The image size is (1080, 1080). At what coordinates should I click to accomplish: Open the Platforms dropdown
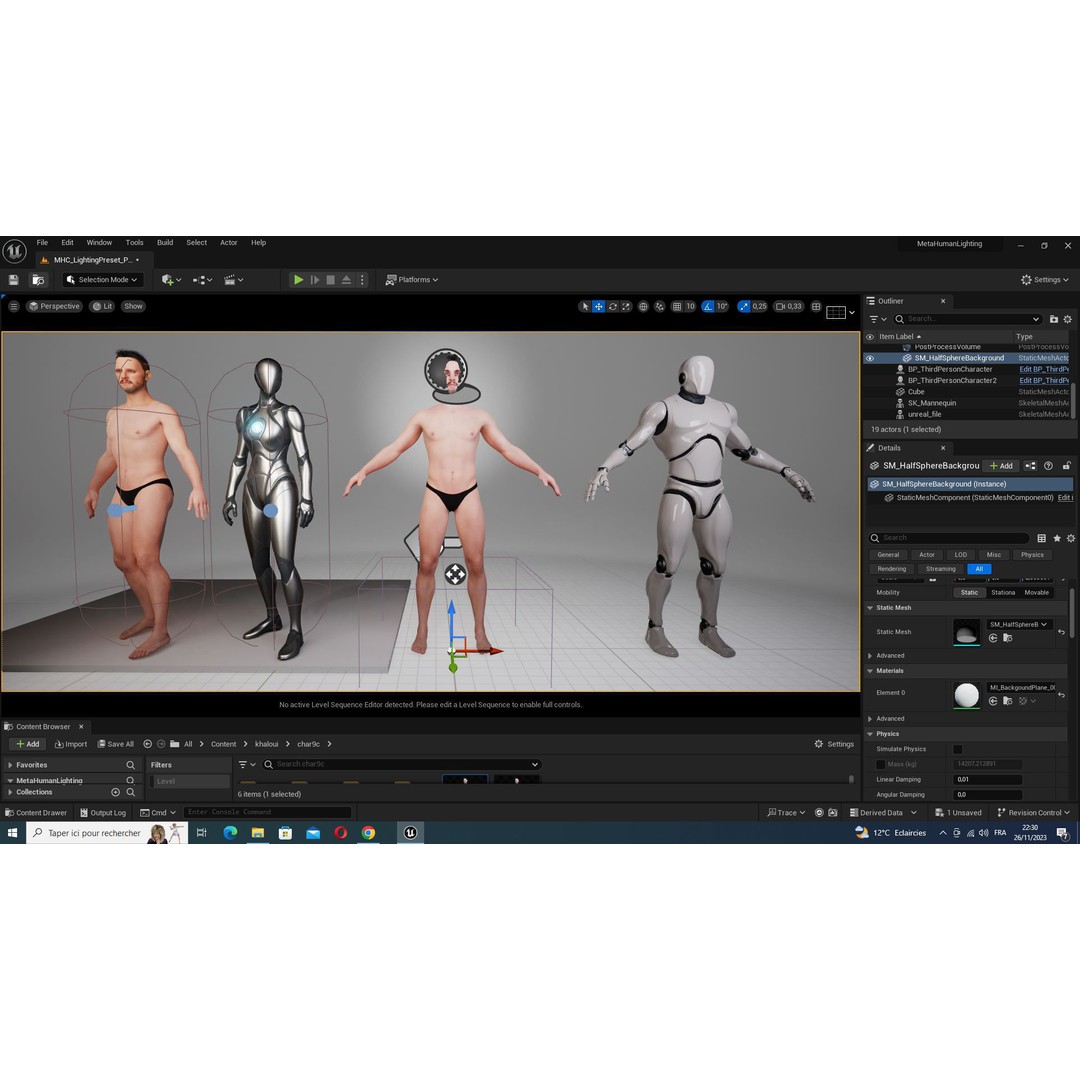pos(412,280)
